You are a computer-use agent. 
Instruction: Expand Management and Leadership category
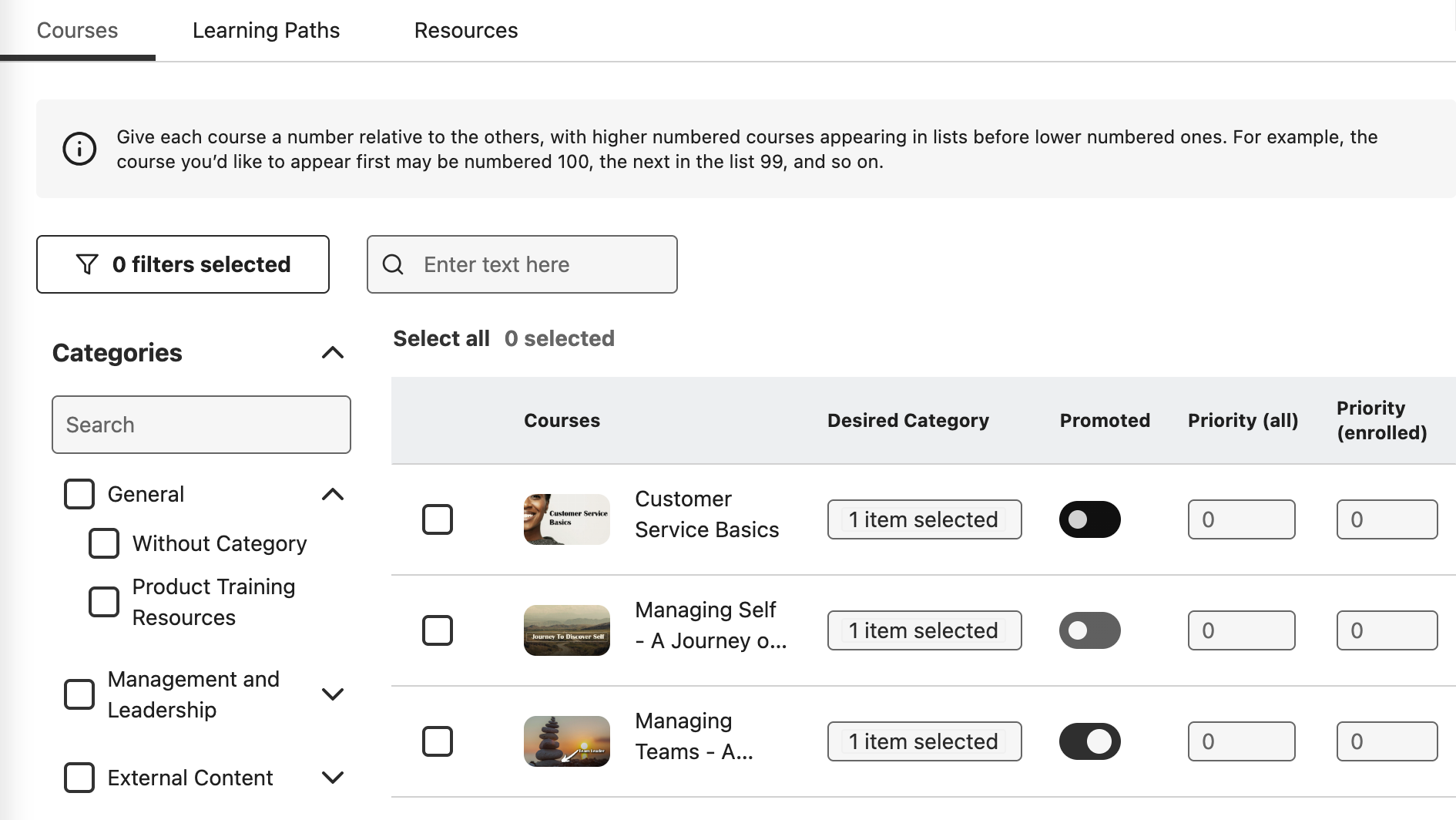click(x=333, y=694)
